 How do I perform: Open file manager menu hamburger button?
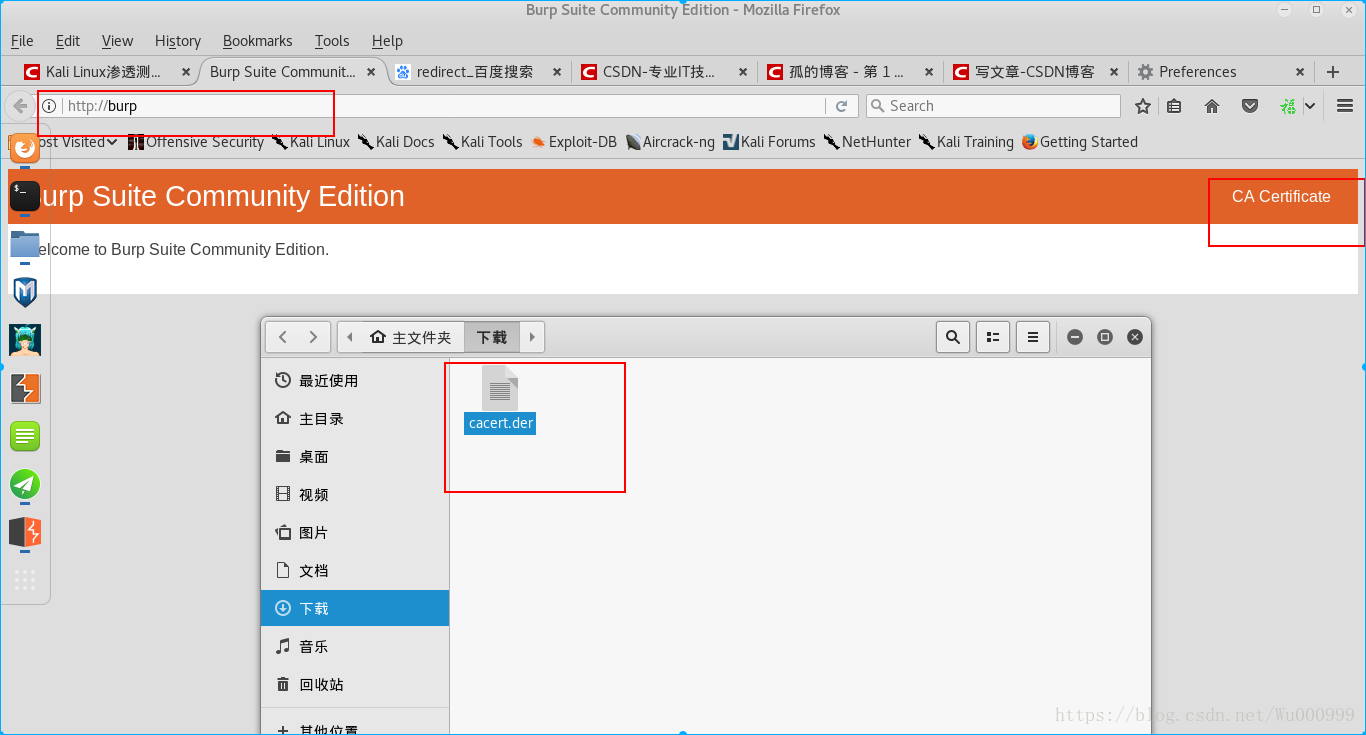pos(1033,337)
